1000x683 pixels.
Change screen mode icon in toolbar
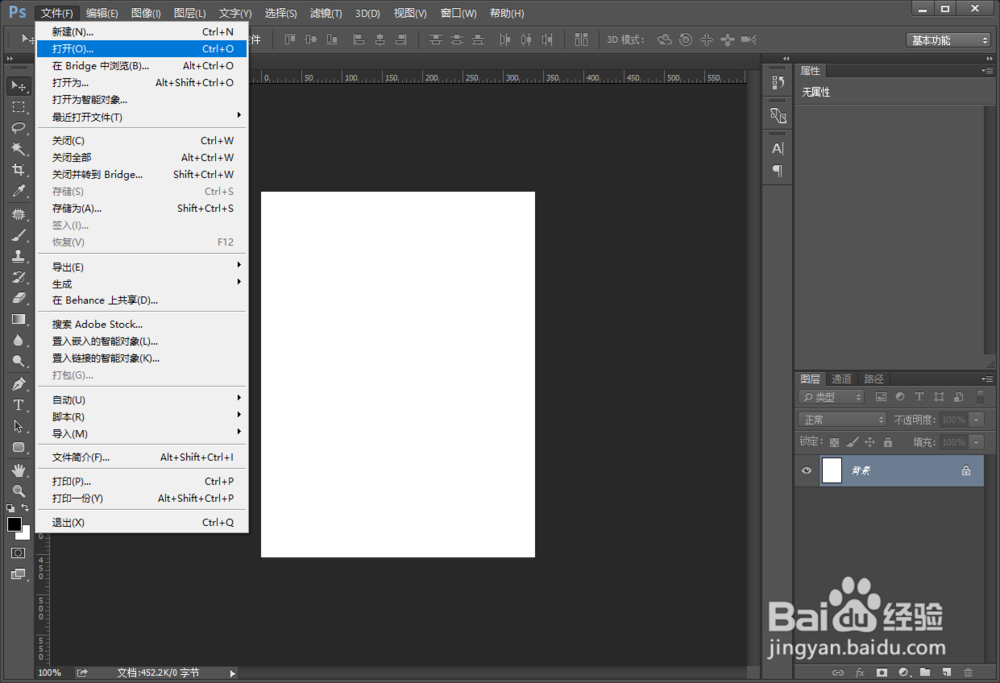(x=18, y=575)
